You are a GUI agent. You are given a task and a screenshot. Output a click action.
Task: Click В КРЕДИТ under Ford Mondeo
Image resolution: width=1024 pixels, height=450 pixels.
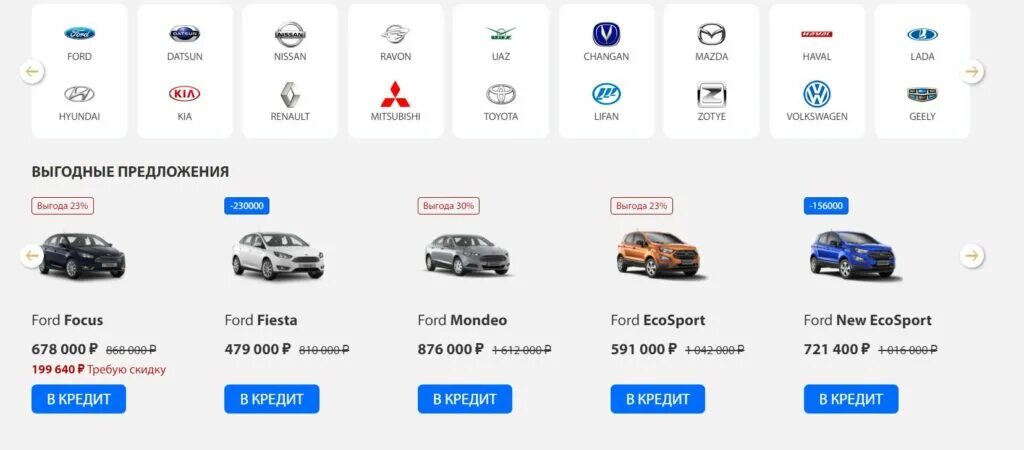pos(465,399)
